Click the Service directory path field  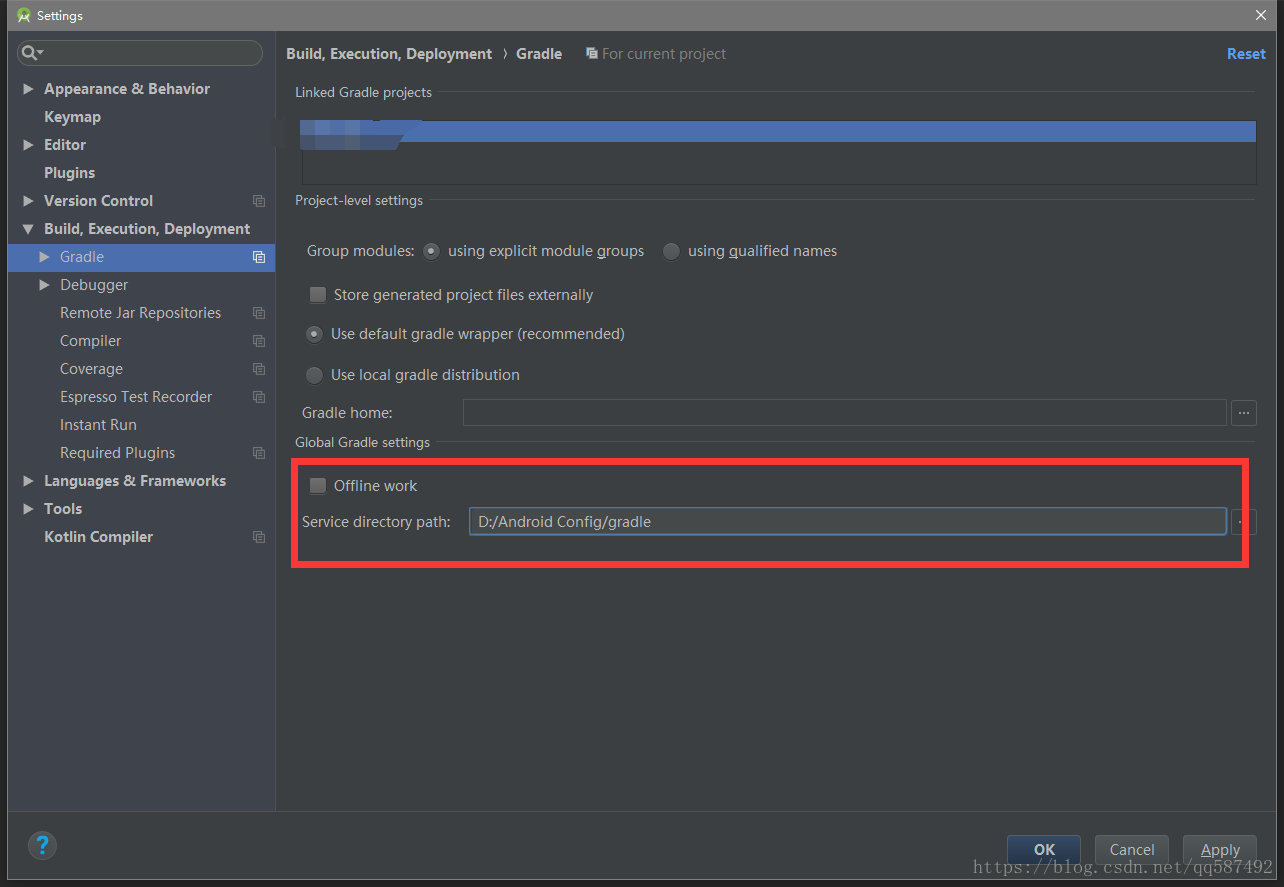(x=848, y=521)
